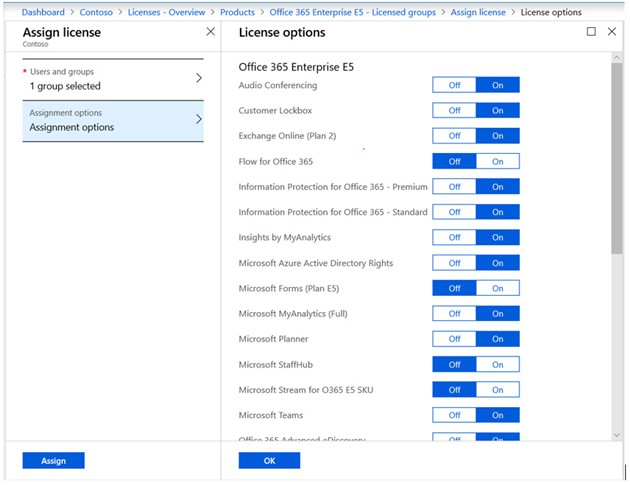The image size is (630, 485).
Task: Open Assignment options chevron
Action: click(x=198, y=119)
